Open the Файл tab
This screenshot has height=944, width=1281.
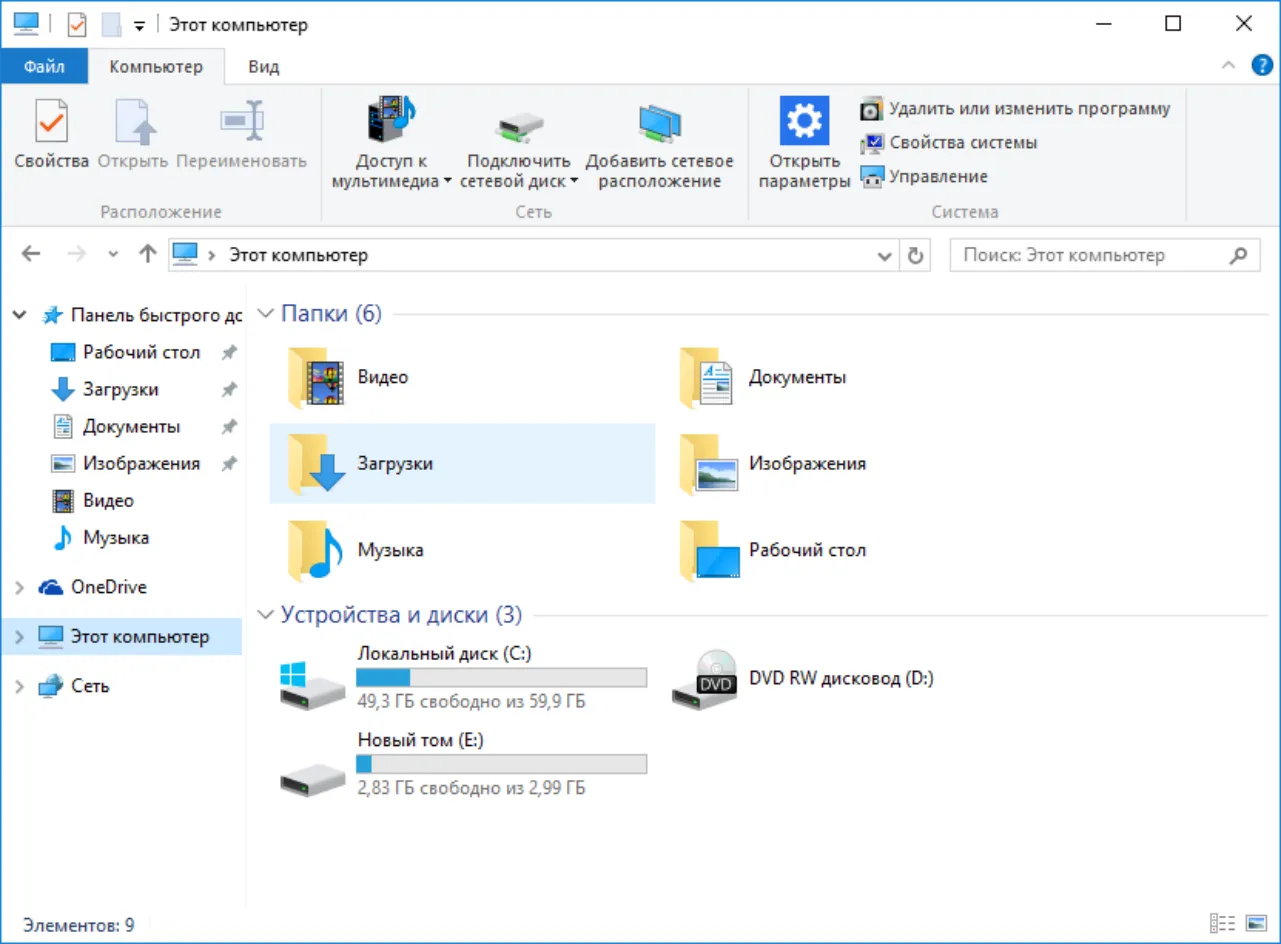[44, 67]
